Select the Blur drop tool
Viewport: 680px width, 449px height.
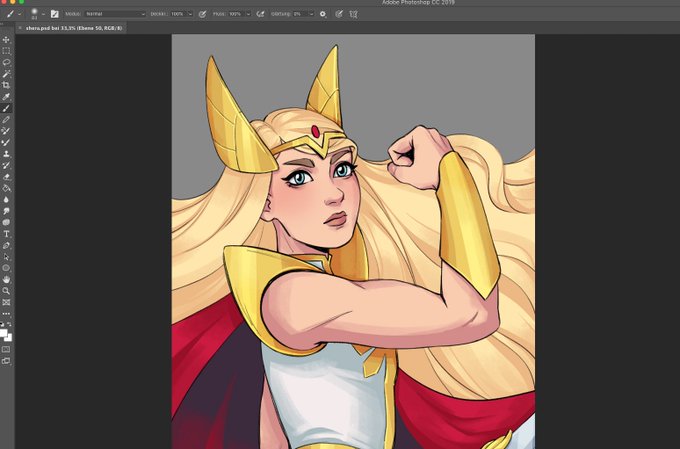6,200
